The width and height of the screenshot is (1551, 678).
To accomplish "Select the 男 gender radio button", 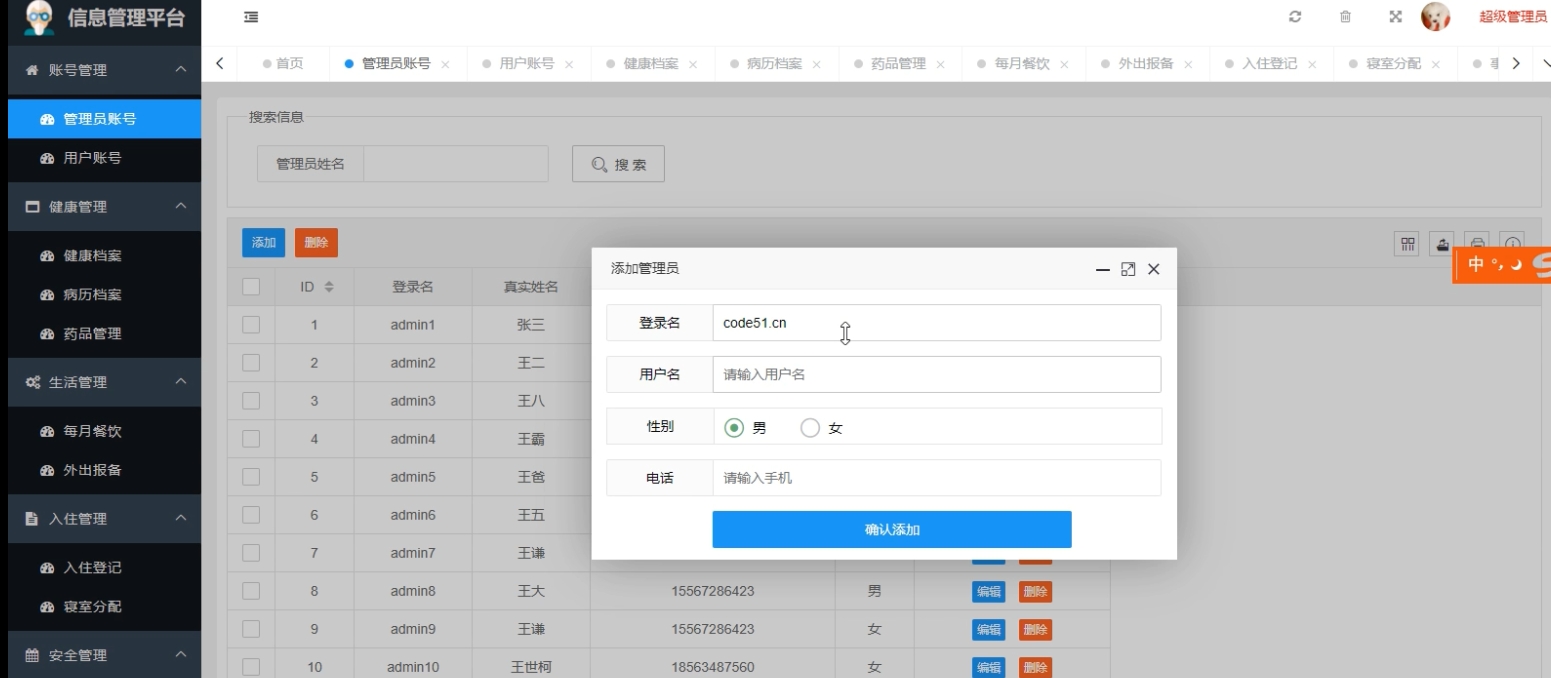I will click(x=734, y=427).
